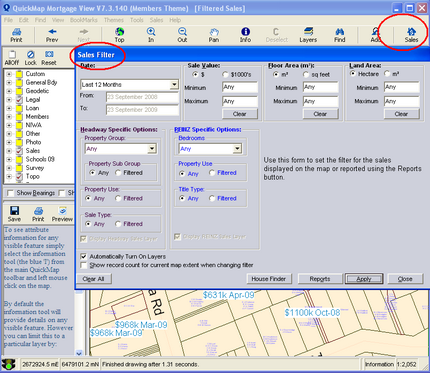
Task: Open the Sales toolbar icon
Action: [411, 35]
